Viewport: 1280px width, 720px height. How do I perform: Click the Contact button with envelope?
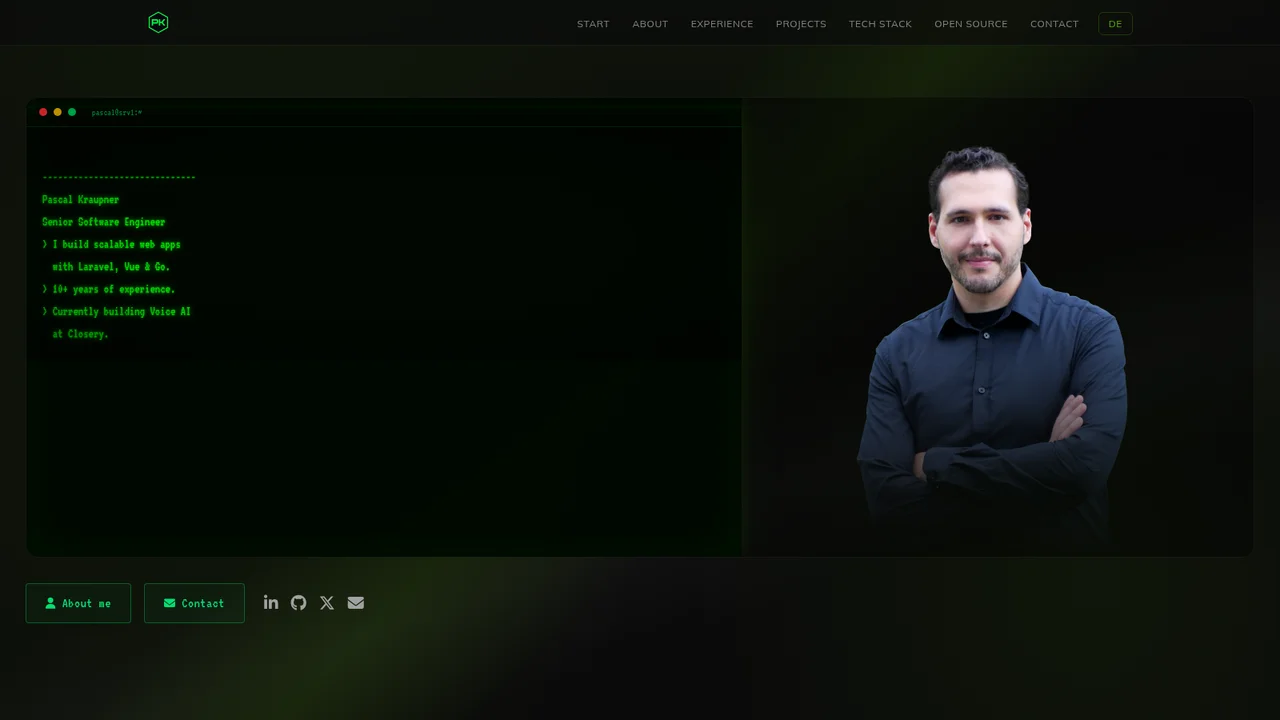(194, 603)
